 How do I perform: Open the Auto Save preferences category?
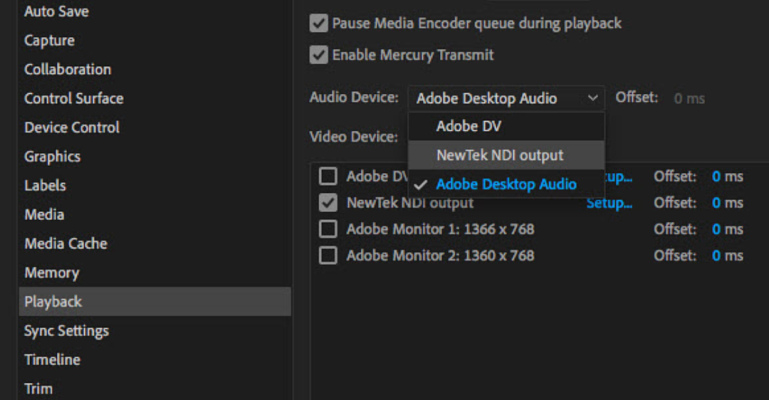pyautogui.click(x=155, y=11)
